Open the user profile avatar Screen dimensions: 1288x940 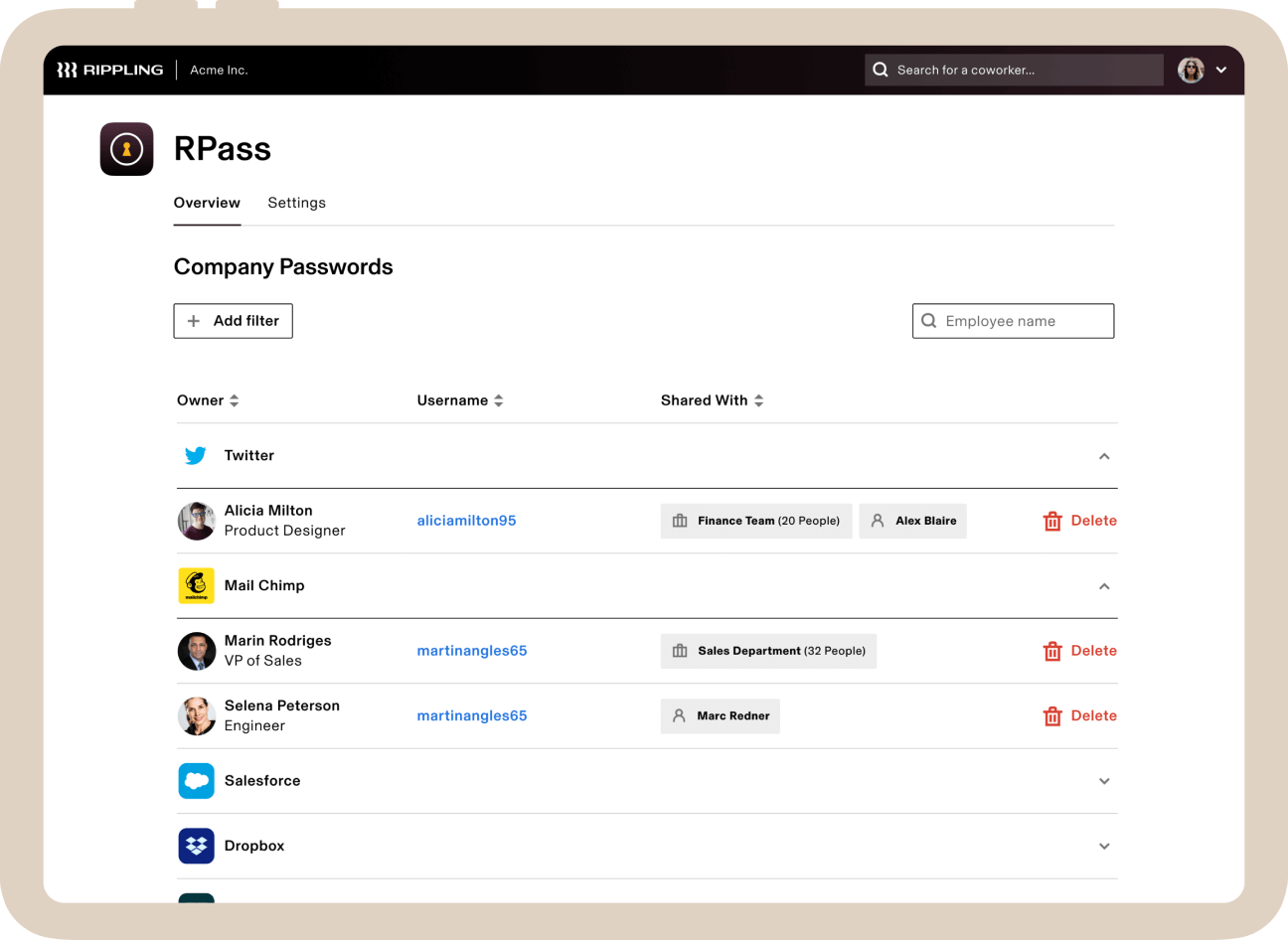(x=1191, y=70)
